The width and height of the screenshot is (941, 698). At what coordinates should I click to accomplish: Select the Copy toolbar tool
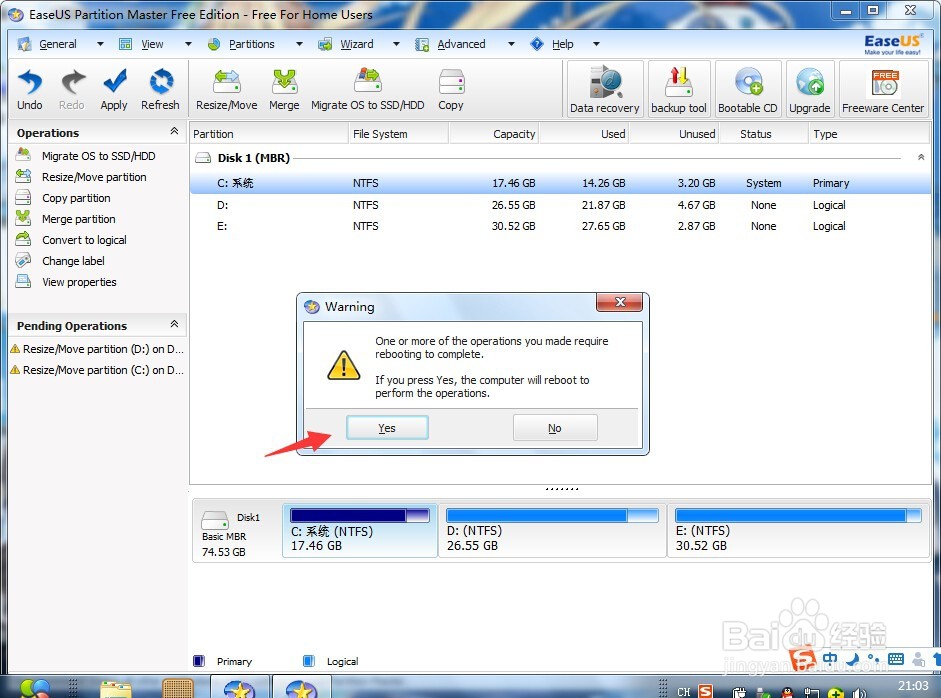pos(451,89)
